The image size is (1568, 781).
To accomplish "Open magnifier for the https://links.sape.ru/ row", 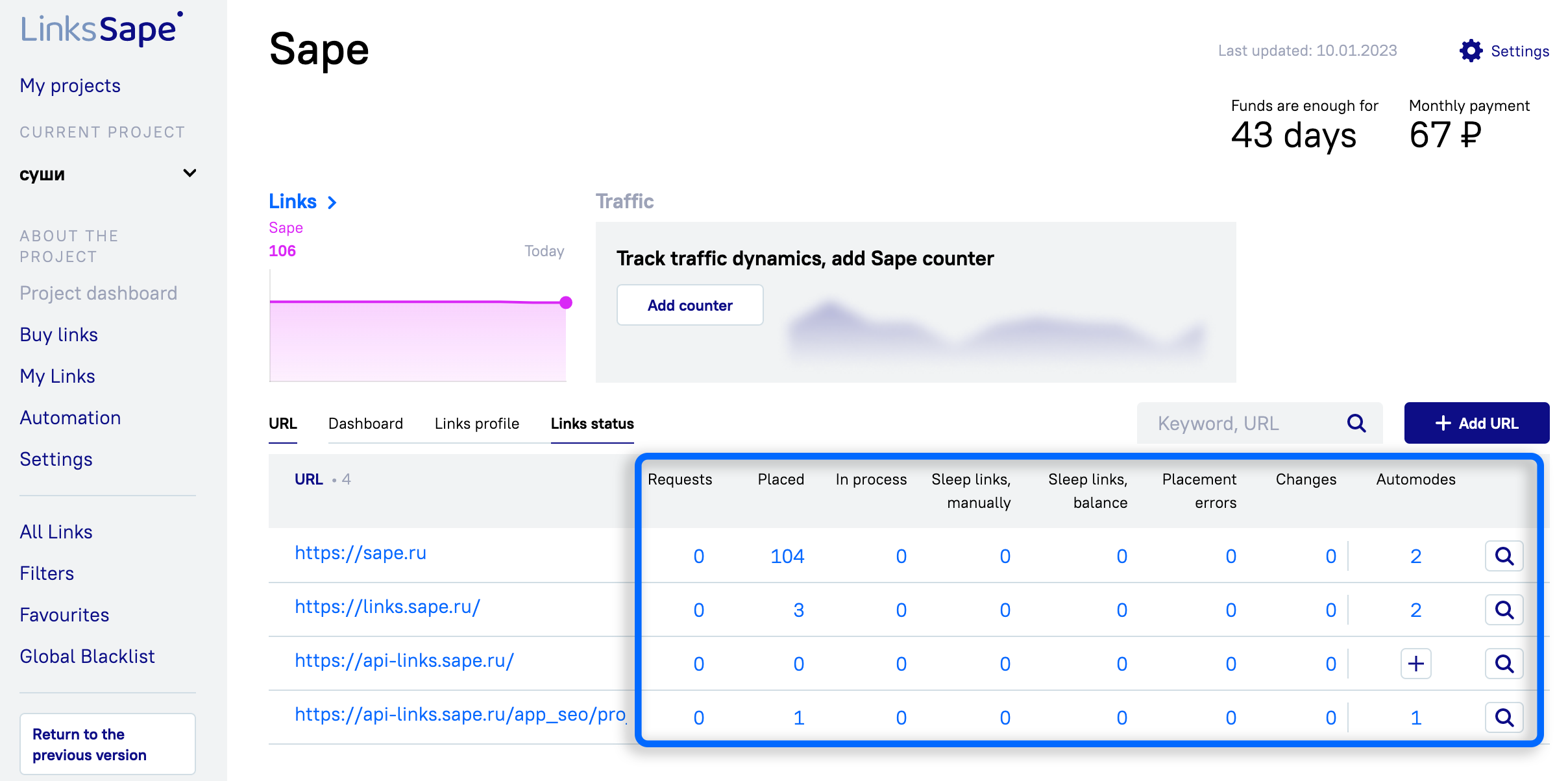I will point(1504,610).
